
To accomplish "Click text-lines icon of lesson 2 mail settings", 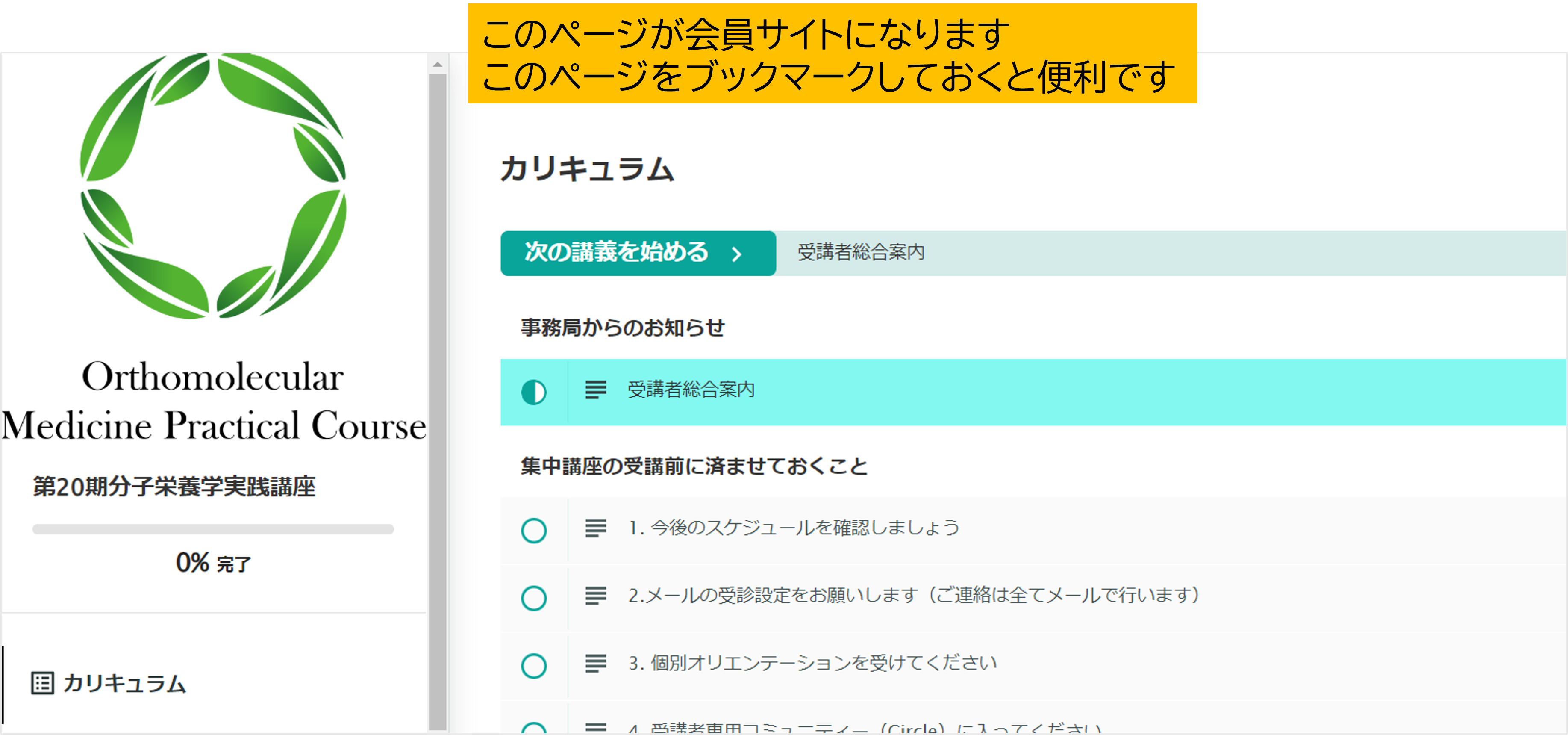I will pos(595,596).
